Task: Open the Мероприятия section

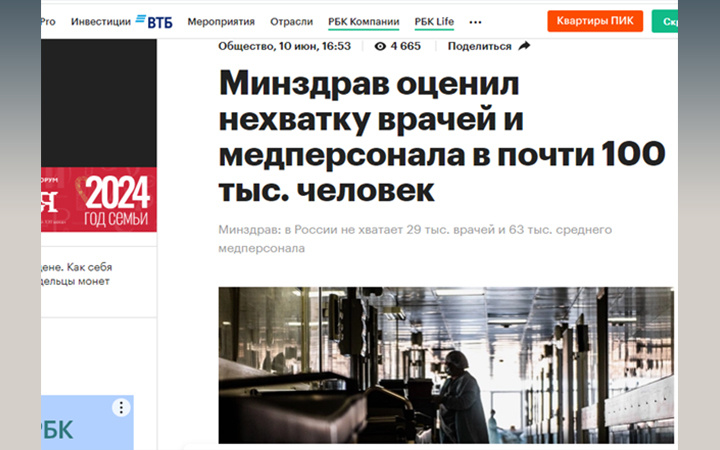Action: pyautogui.click(x=221, y=22)
